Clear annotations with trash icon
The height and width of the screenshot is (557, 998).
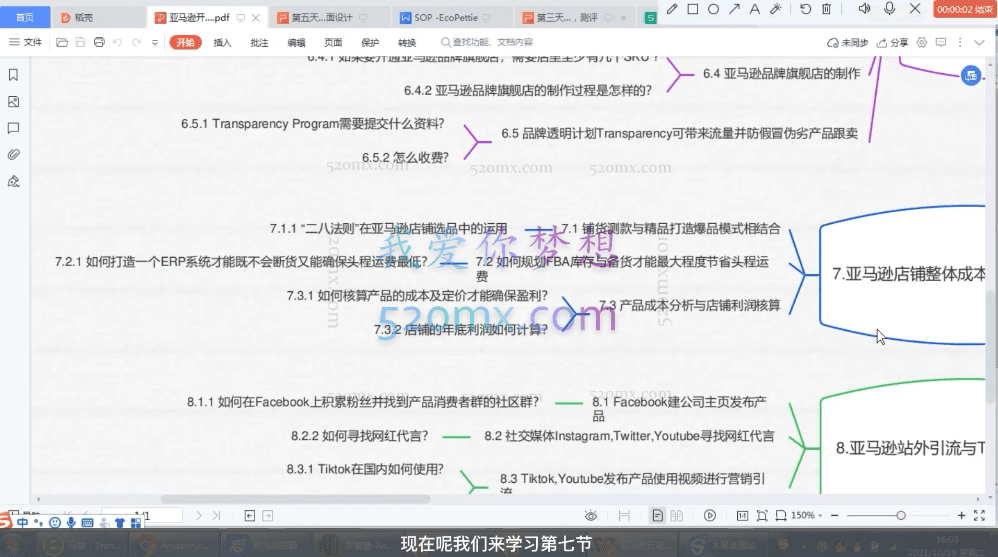[x=826, y=9]
